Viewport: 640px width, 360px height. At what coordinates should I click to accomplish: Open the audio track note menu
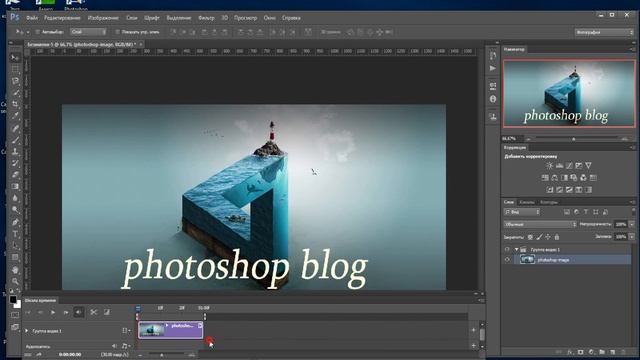(x=126, y=346)
